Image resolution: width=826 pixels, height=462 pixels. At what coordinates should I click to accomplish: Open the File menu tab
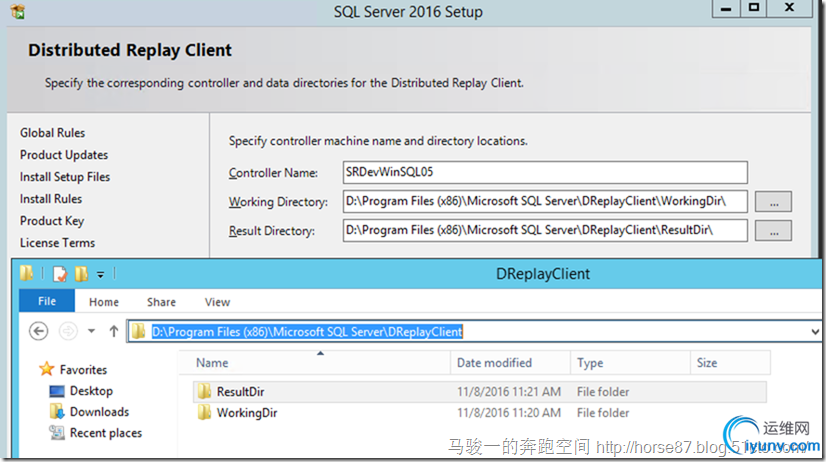click(47, 301)
